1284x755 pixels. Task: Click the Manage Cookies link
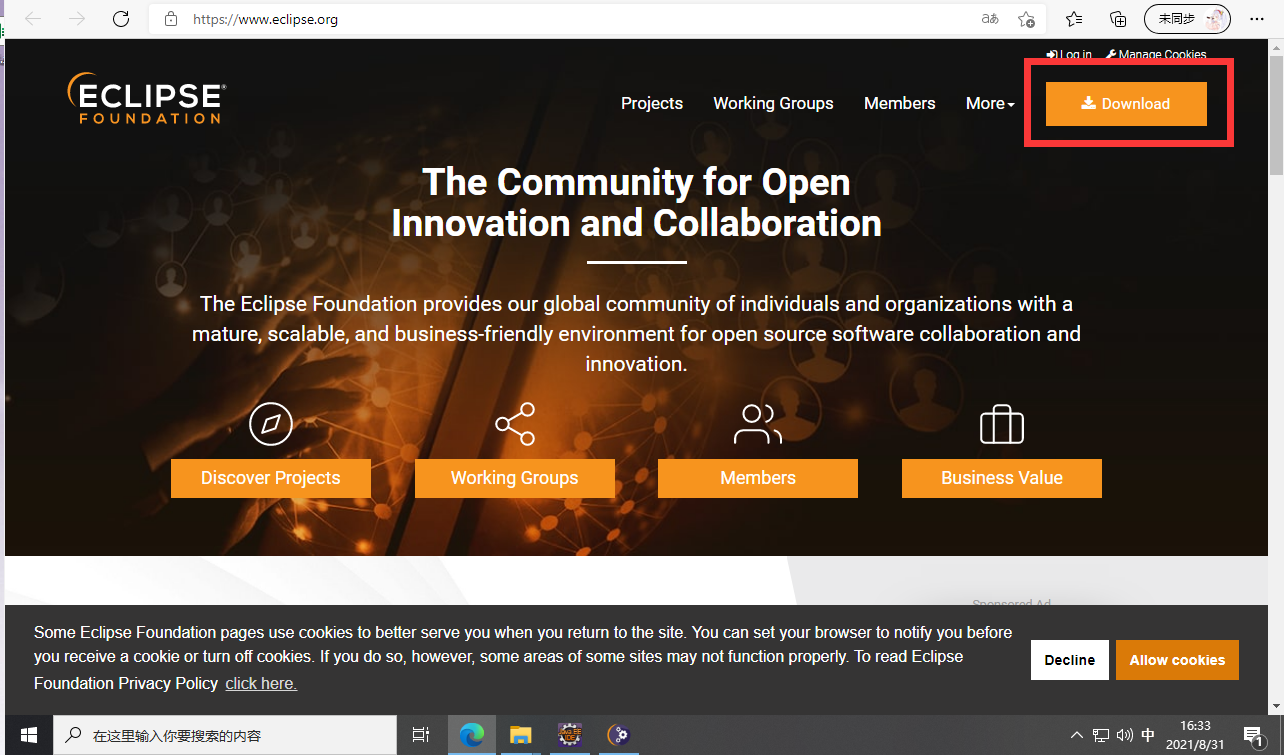coord(1156,54)
